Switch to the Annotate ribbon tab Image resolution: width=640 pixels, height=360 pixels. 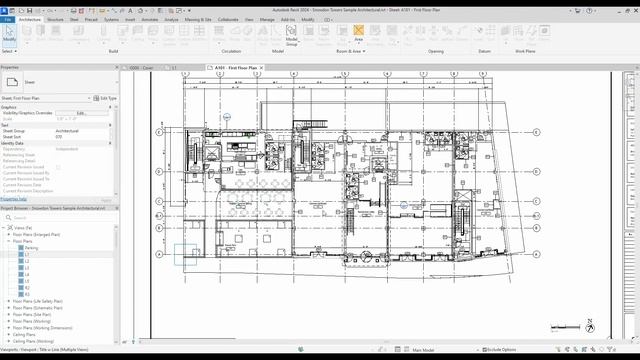click(x=150, y=20)
